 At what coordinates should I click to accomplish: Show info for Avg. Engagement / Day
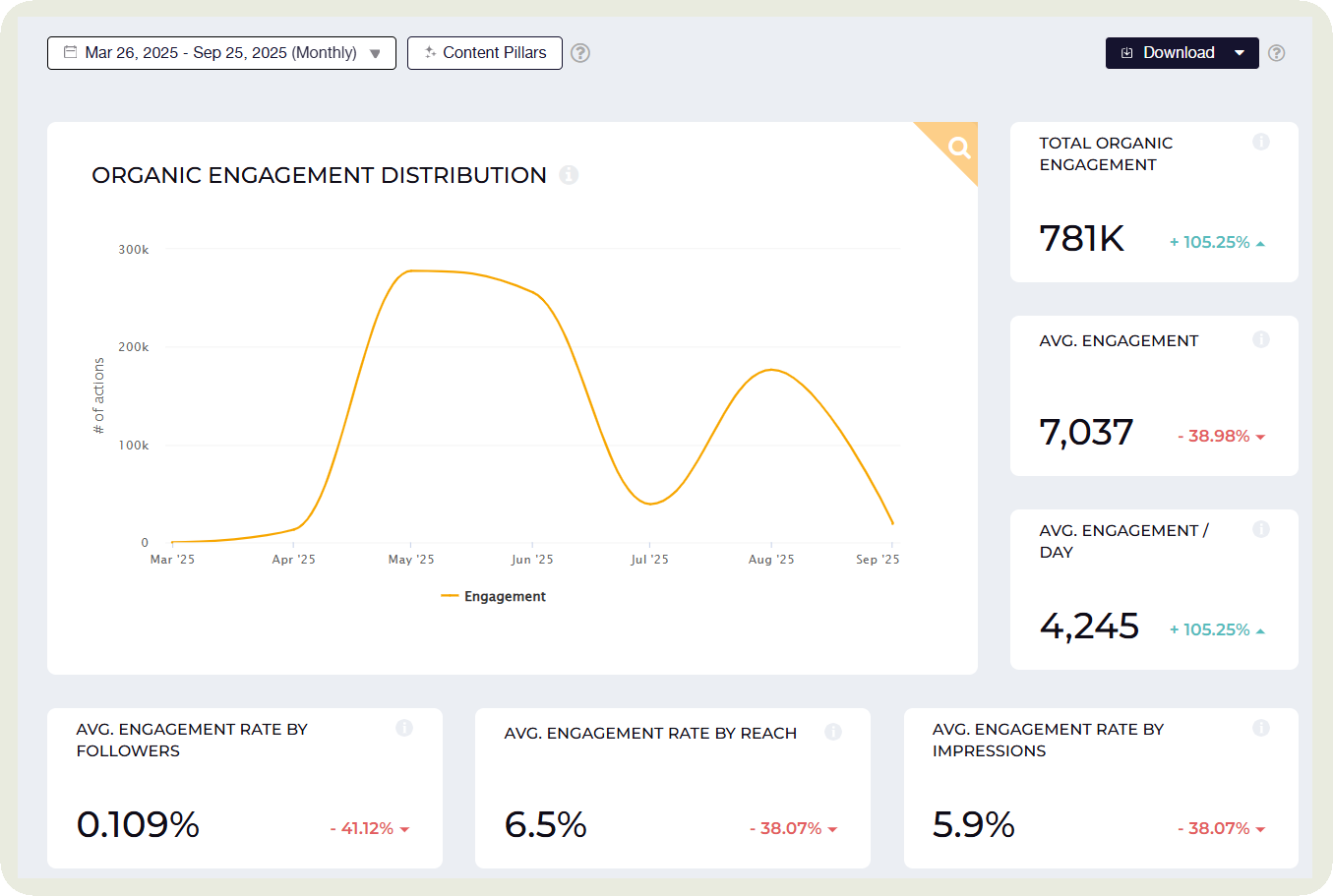[1260, 530]
